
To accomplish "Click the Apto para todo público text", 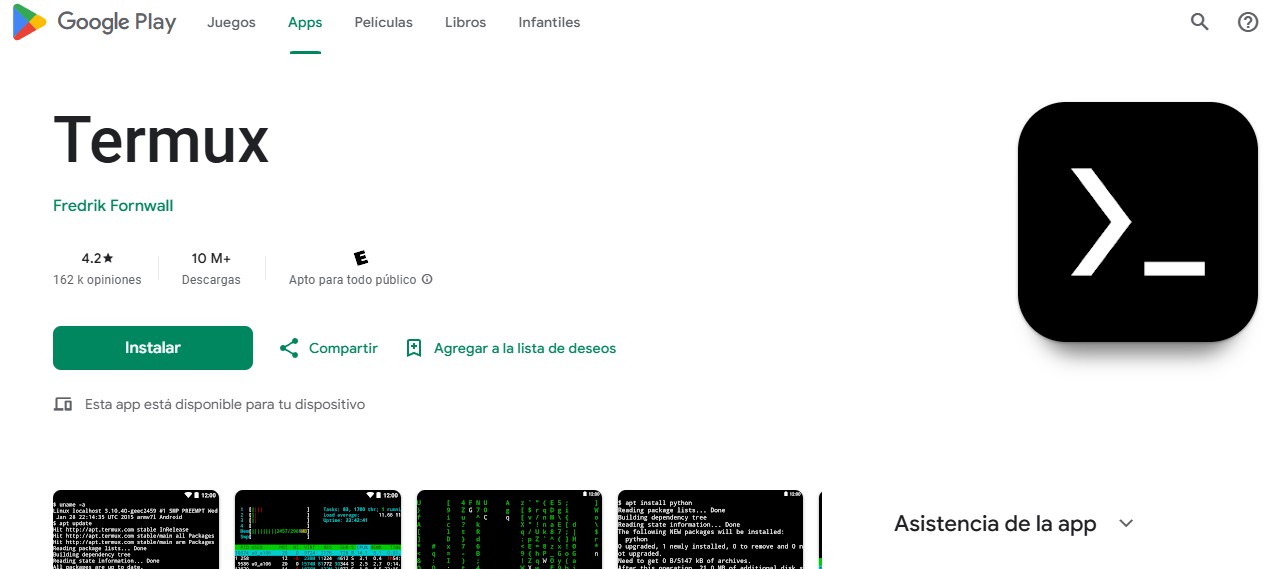I will (x=352, y=280).
